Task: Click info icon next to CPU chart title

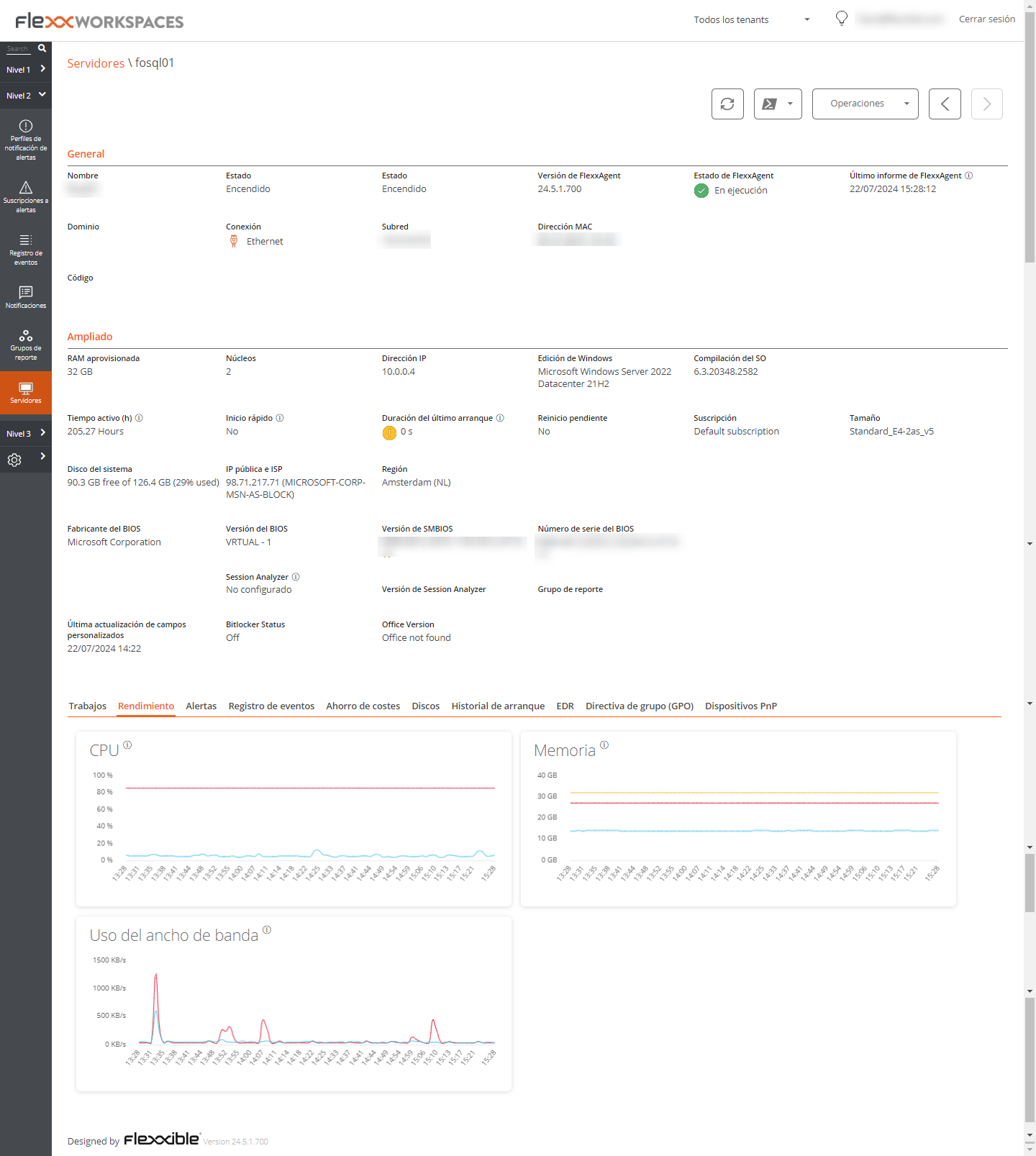Action: pos(127,745)
